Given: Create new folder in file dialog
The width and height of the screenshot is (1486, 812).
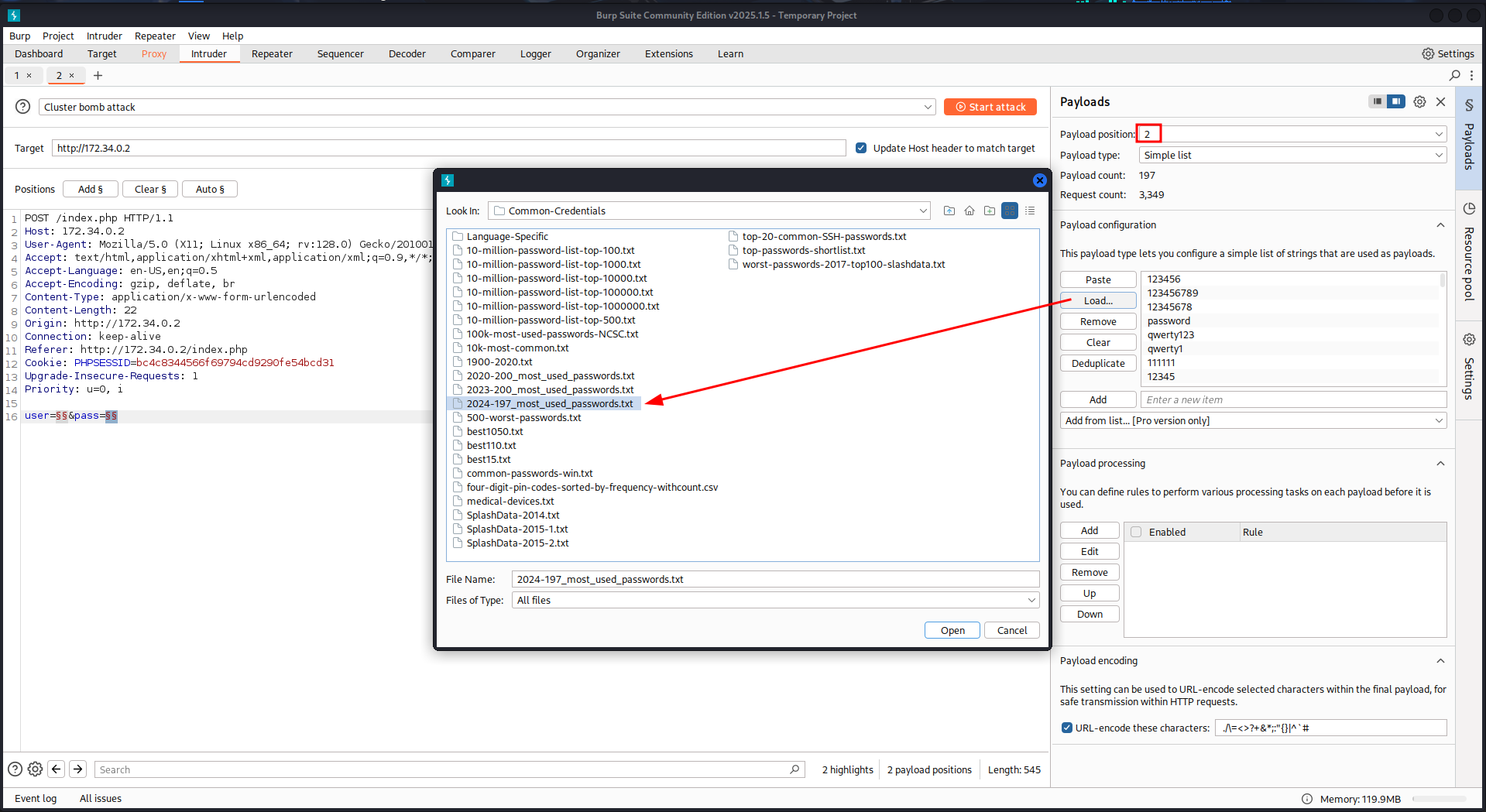Looking at the screenshot, I should 990,211.
